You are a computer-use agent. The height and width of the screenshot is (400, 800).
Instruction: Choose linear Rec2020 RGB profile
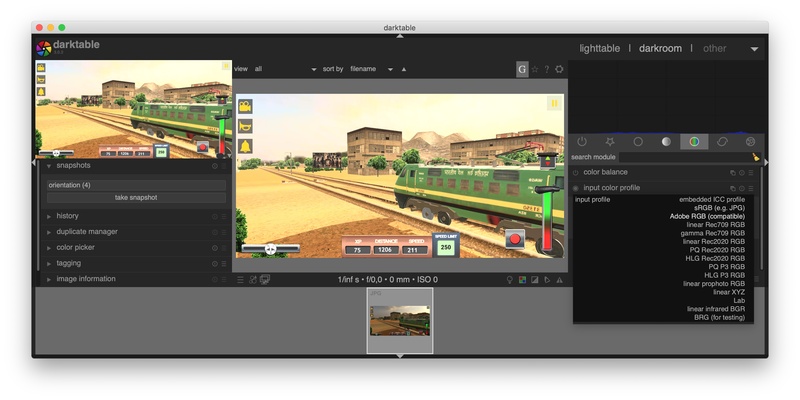pyautogui.click(x=714, y=241)
